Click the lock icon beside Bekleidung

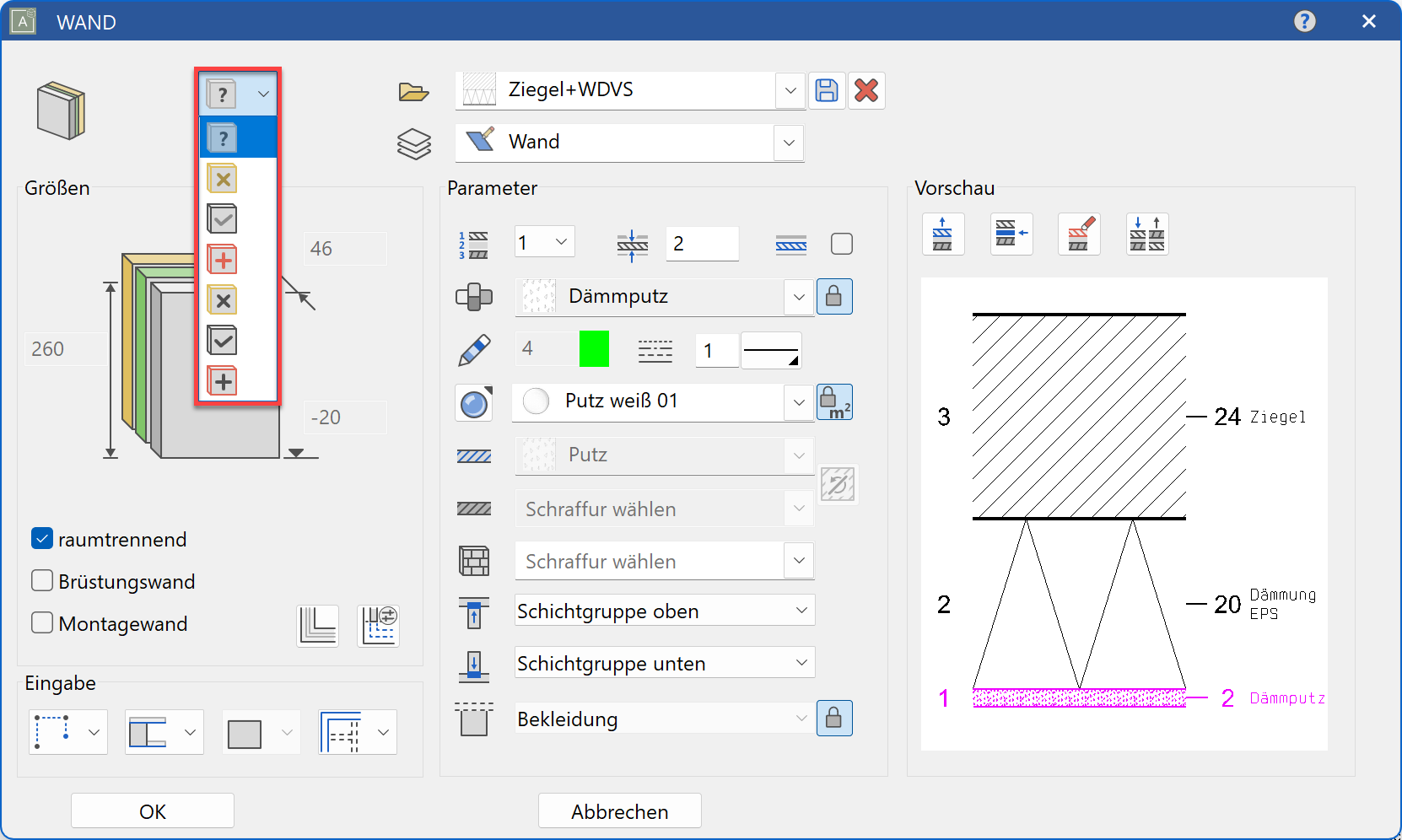click(x=833, y=719)
